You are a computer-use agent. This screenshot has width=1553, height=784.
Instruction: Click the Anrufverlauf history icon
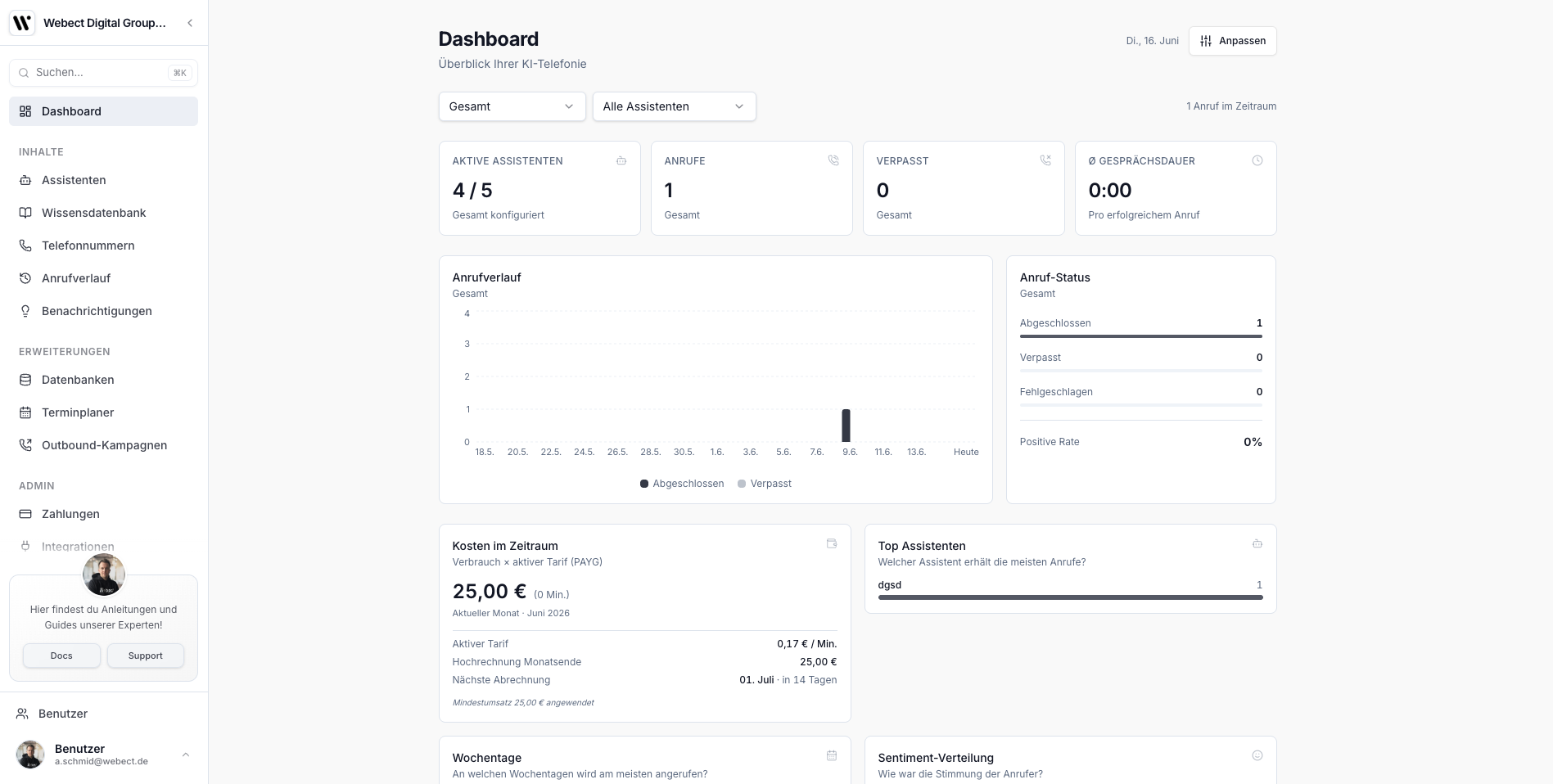tap(25, 278)
